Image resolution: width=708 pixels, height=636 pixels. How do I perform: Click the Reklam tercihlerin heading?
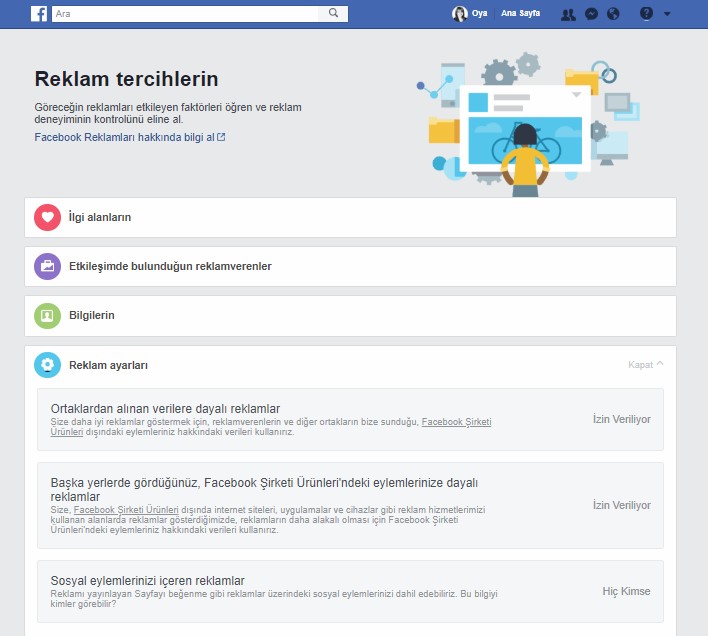(126, 79)
